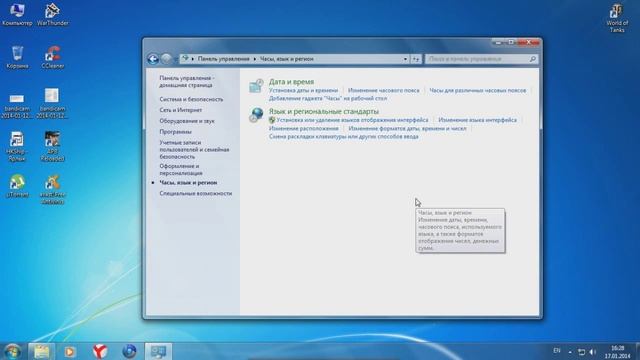This screenshot has height=360, width=640.
Task: Click Изменение расположения link
Action: pyautogui.click(x=304, y=128)
